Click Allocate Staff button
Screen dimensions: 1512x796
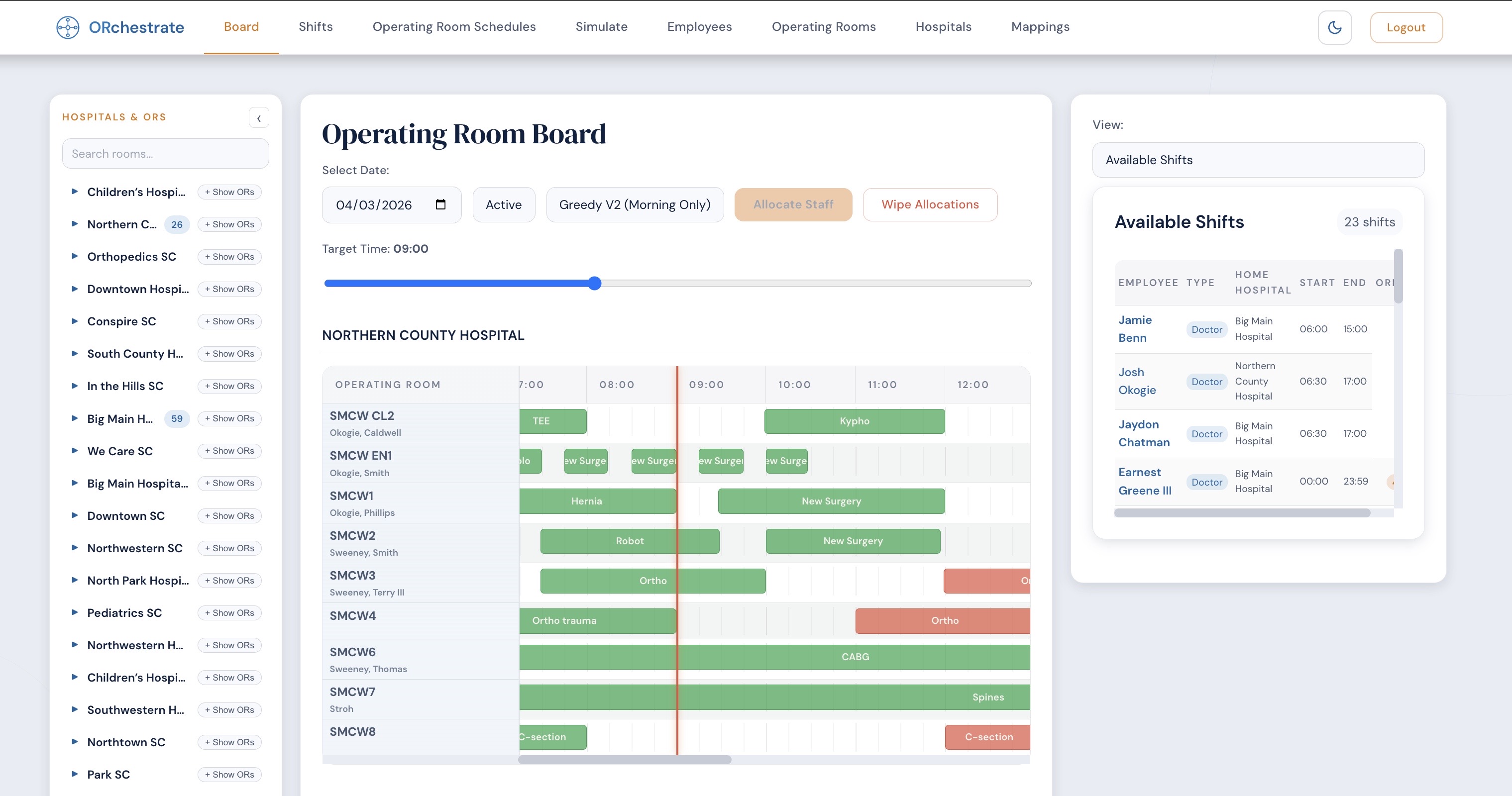(x=793, y=204)
